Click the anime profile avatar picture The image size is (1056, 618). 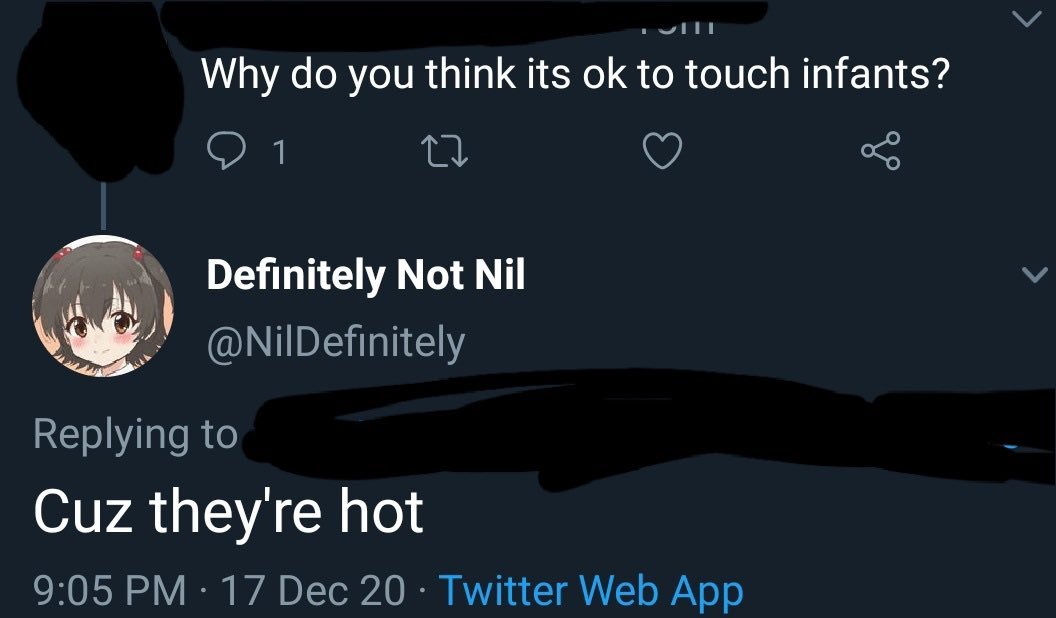coord(104,304)
